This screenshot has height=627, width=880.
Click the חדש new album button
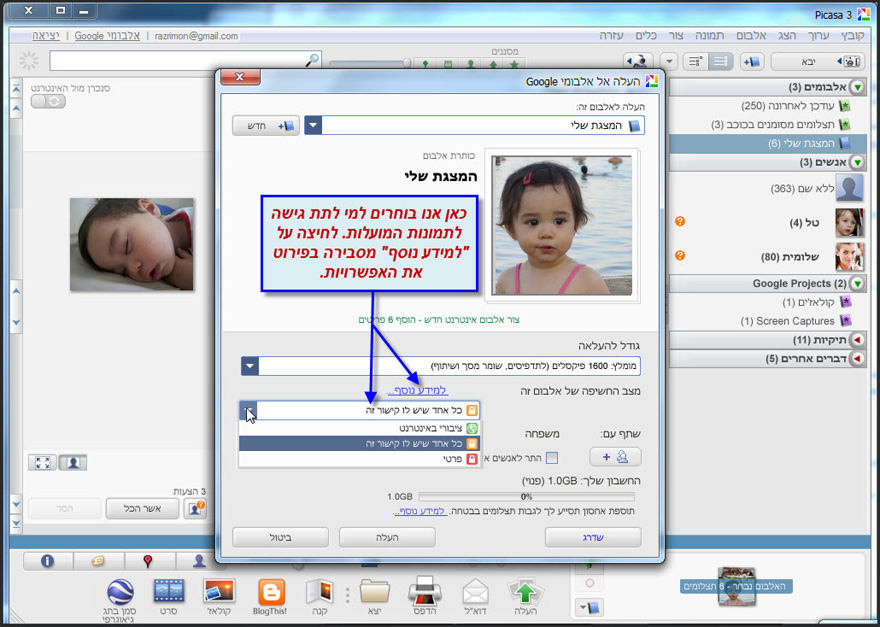266,126
